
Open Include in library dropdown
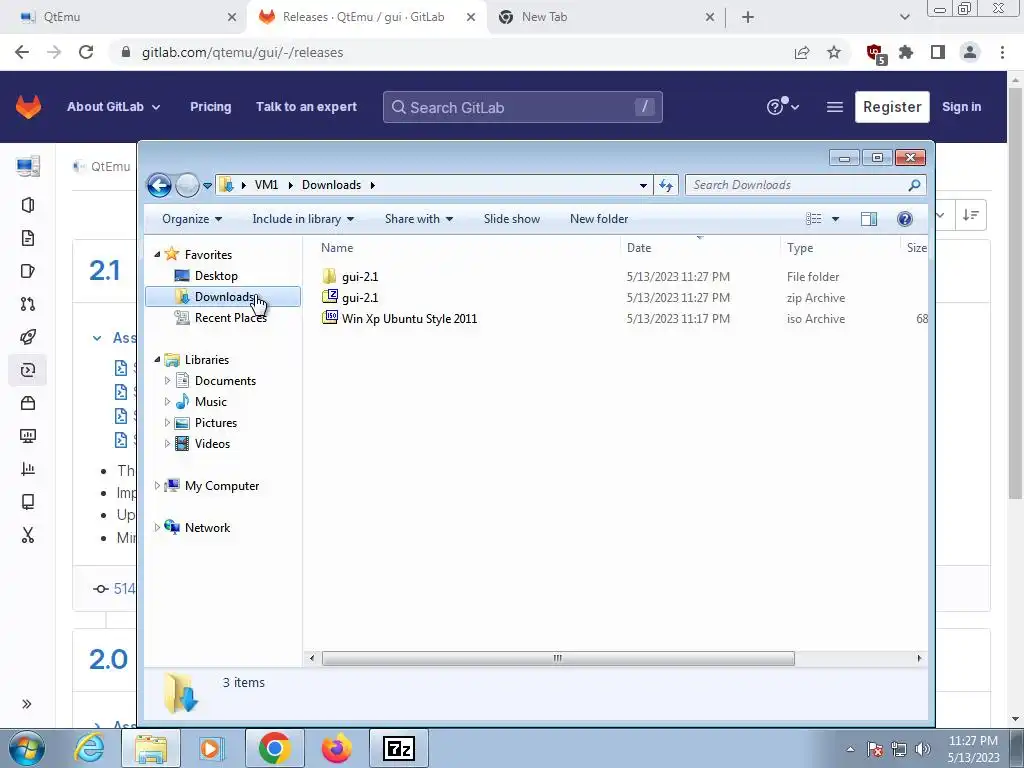(x=303, y=219)
